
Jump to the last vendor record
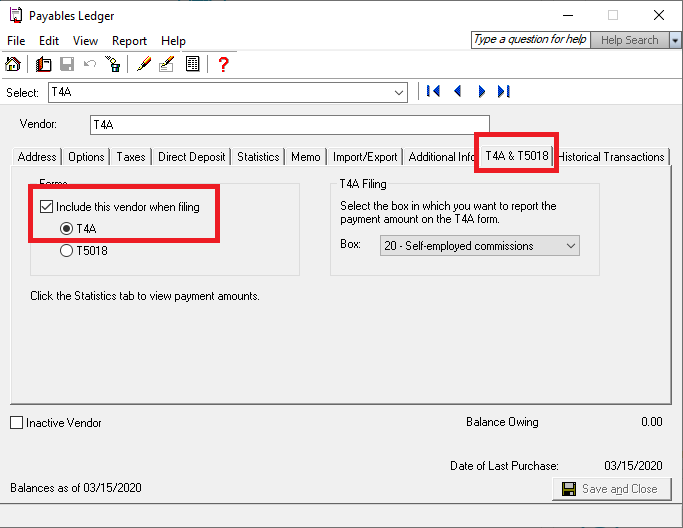(x=504, y=91)
